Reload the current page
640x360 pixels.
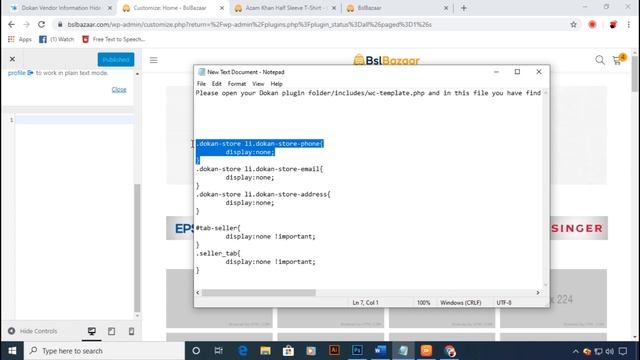[x=41, y=24]
